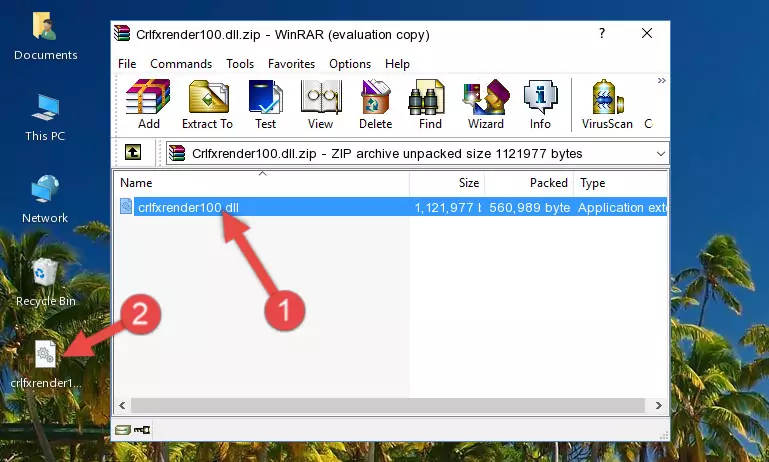The width and height of the screenshot is (769, 462).
Task: Click the WinRAR title bar help button
Action: (x=602, y=33)
